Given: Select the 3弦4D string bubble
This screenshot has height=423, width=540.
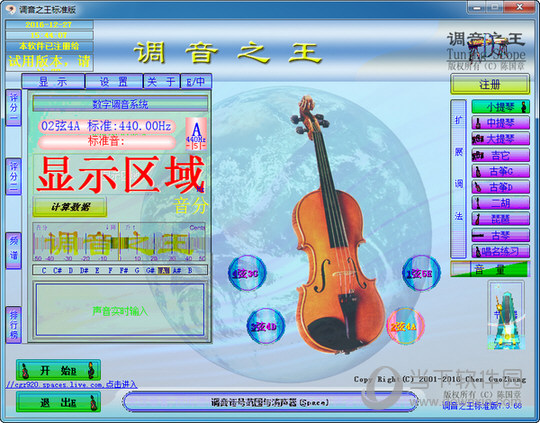Looking at the screenshot, I should (266, 326).
